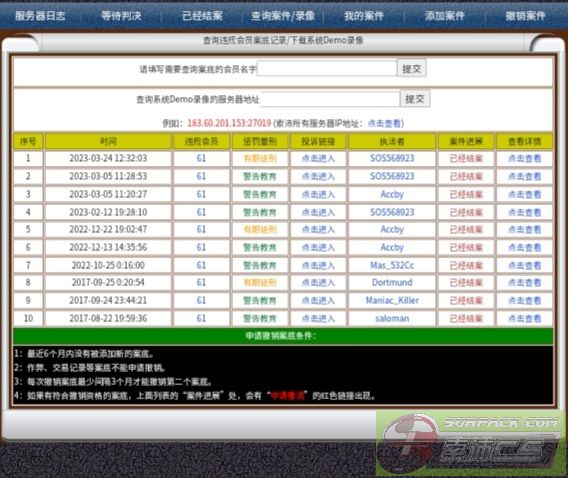This screenshot has width=568, height=478.
Task: Open enforcer Mas_532Cc profile link
Action: (392, 265)
